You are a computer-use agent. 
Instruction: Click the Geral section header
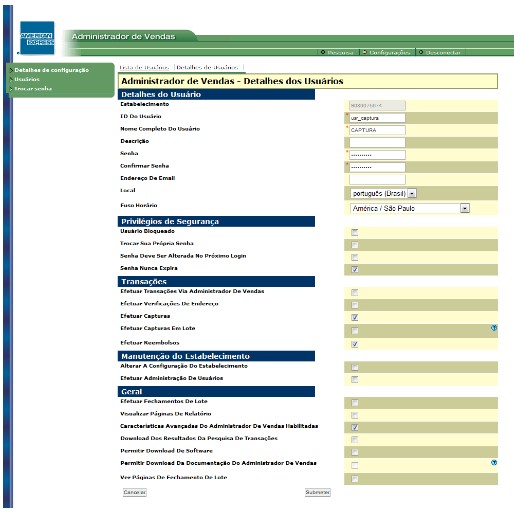216,392
